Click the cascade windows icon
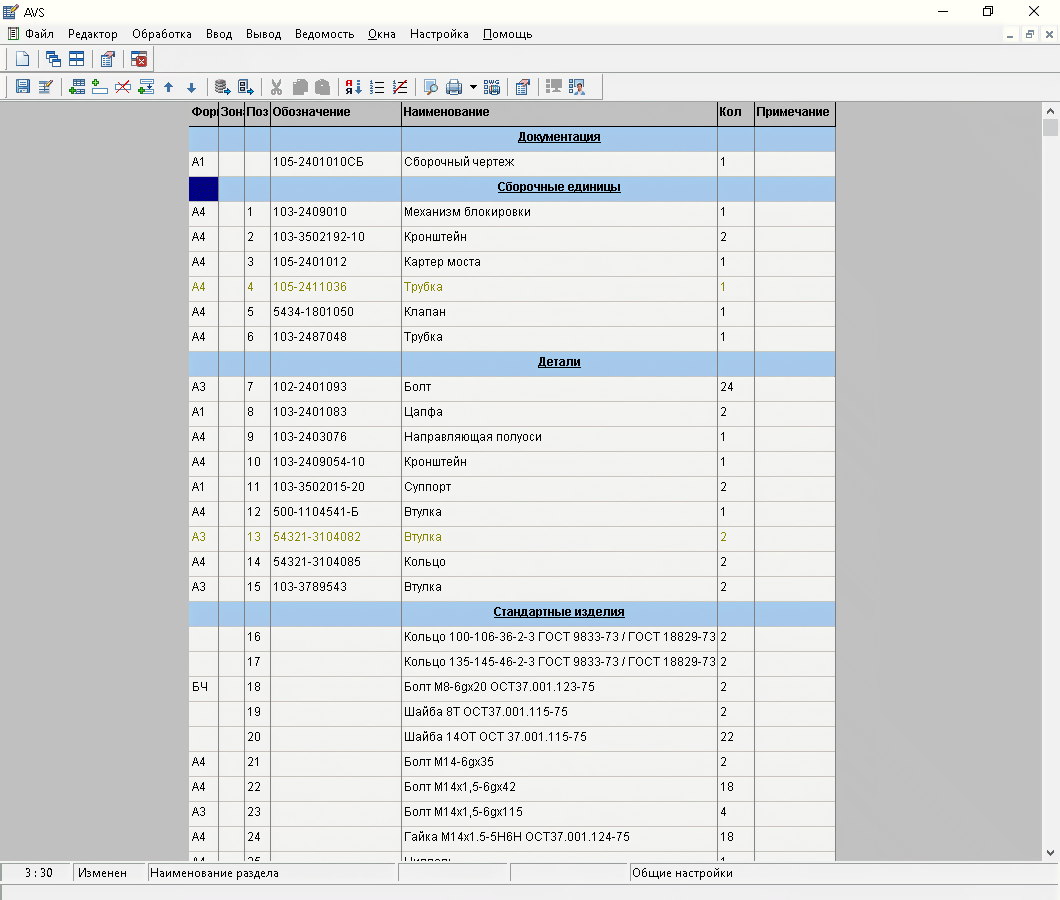Screen dimensions: 1060x900 click(x=54, y=59)
